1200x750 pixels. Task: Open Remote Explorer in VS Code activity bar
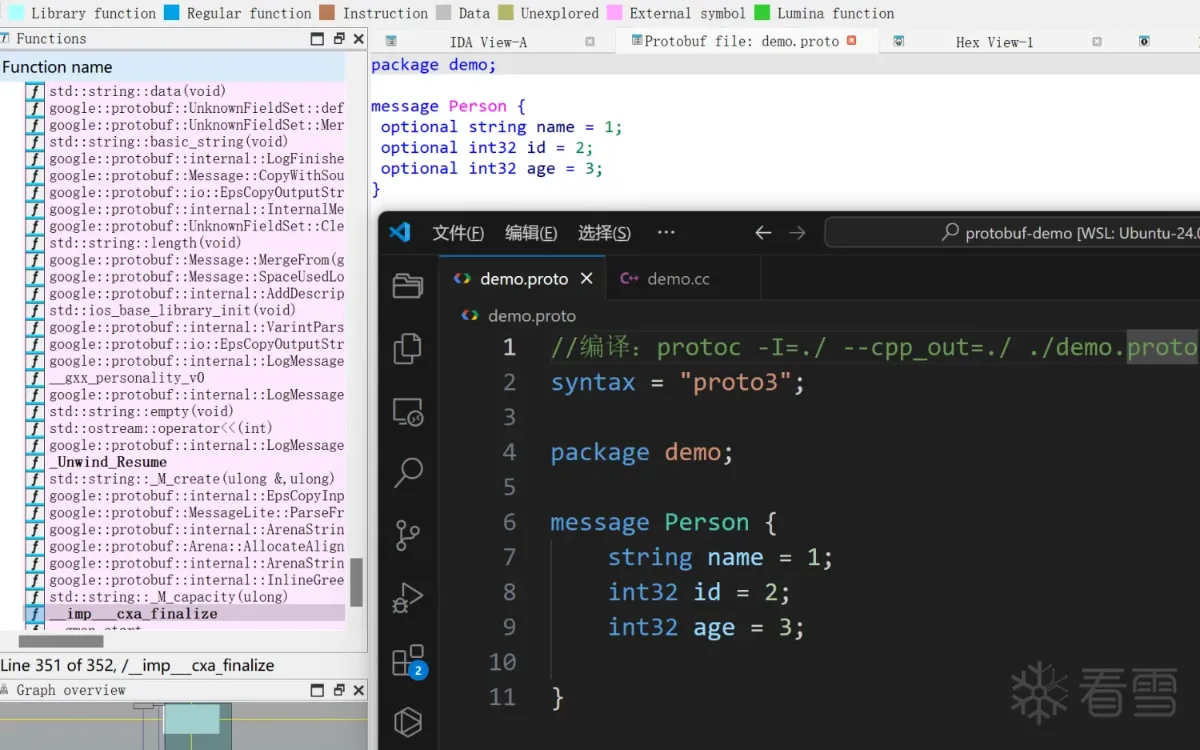click(407, 411)
